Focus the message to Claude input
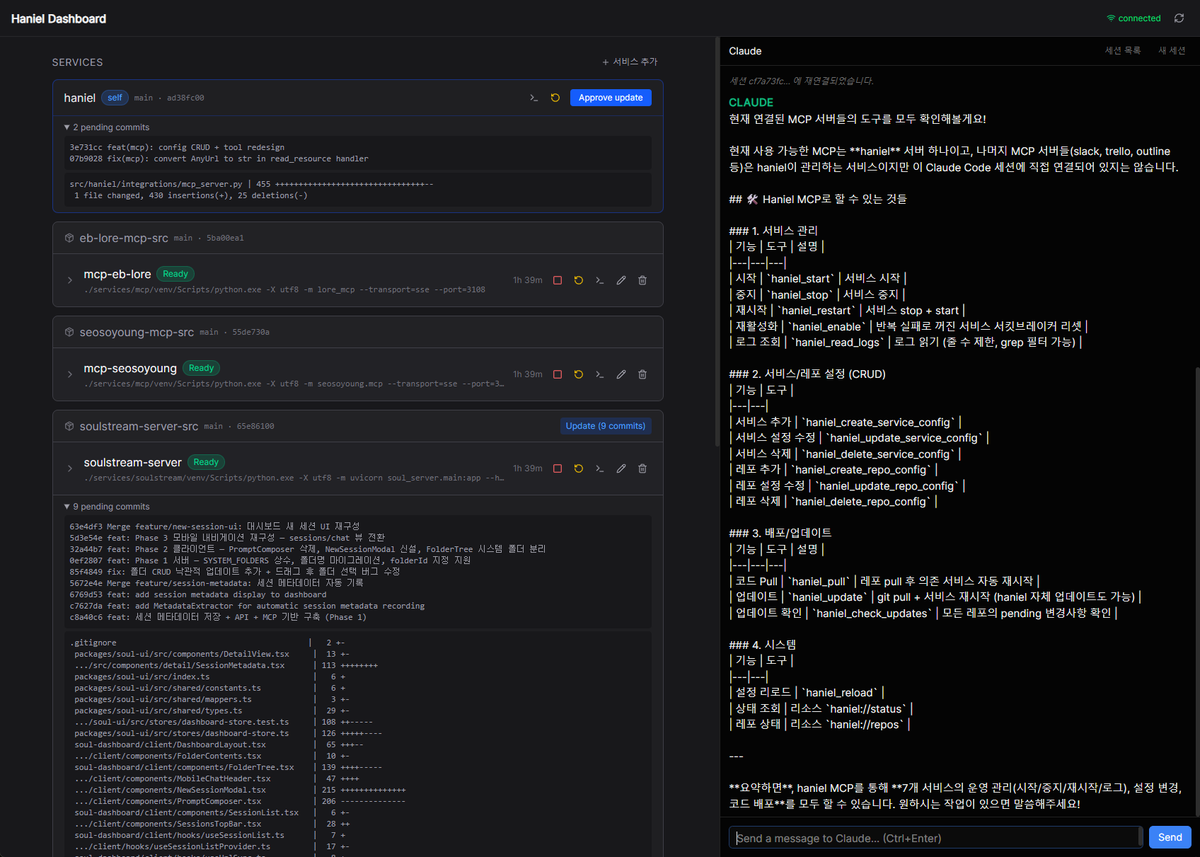 pyautogui.click(x=935, y=837)
